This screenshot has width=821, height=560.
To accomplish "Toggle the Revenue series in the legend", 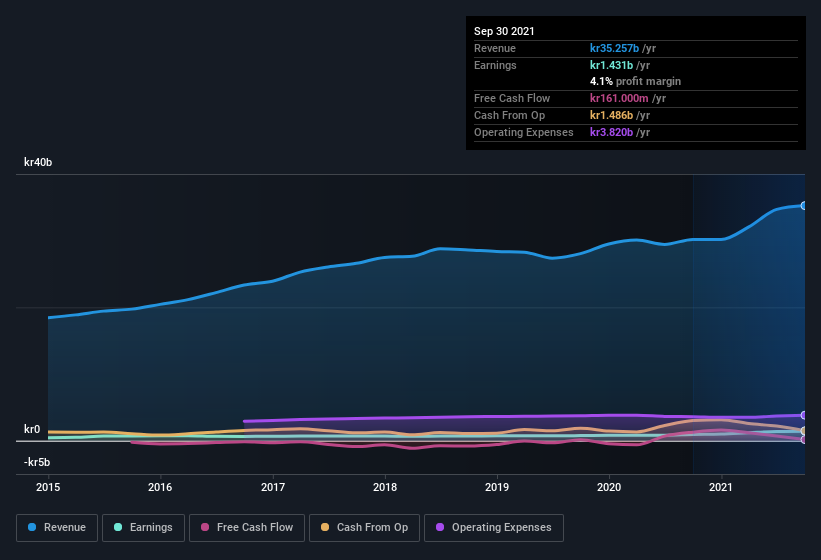I will pos(57,528).
